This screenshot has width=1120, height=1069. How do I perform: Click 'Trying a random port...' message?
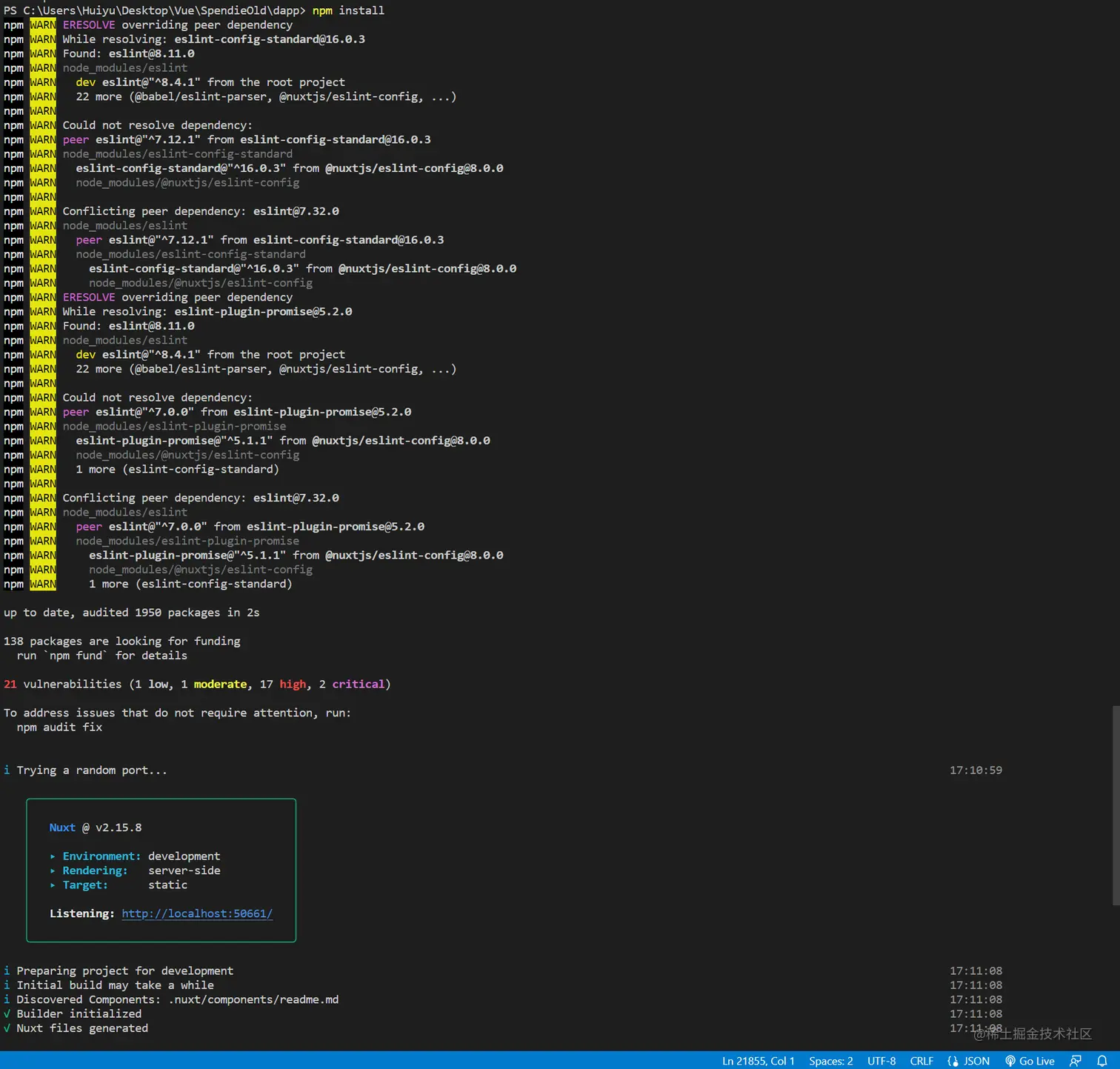[x=92, y=770]
